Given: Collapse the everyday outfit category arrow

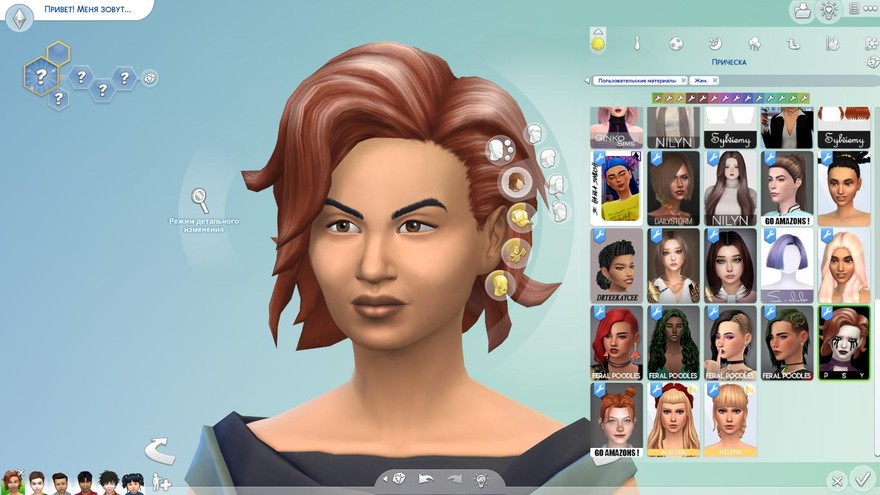Looking at the screenshot, I should [598, 31].
